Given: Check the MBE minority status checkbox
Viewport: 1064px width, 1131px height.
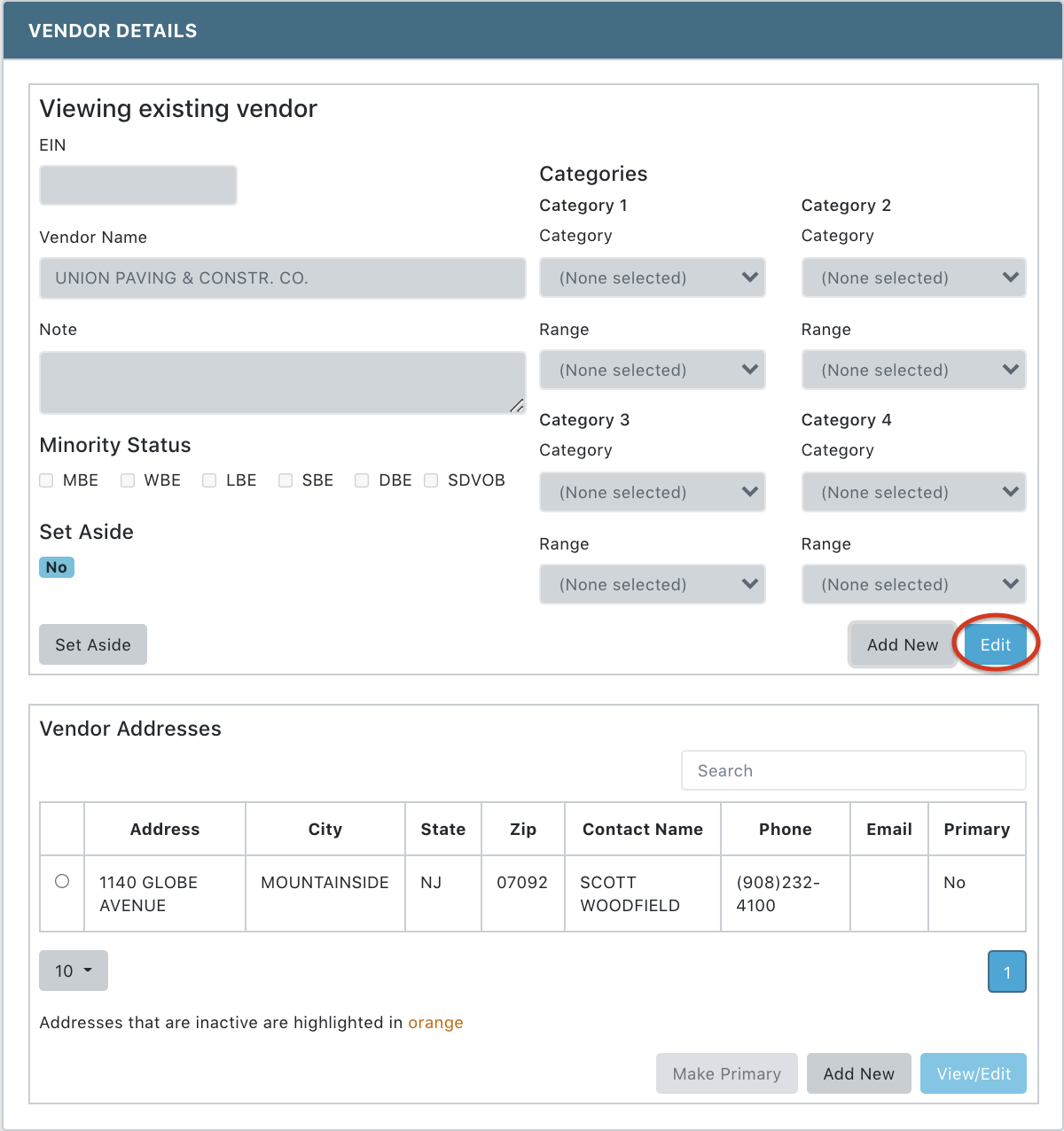Looking at the screenshot, I should pyautogui.click(x=45, y=480).
